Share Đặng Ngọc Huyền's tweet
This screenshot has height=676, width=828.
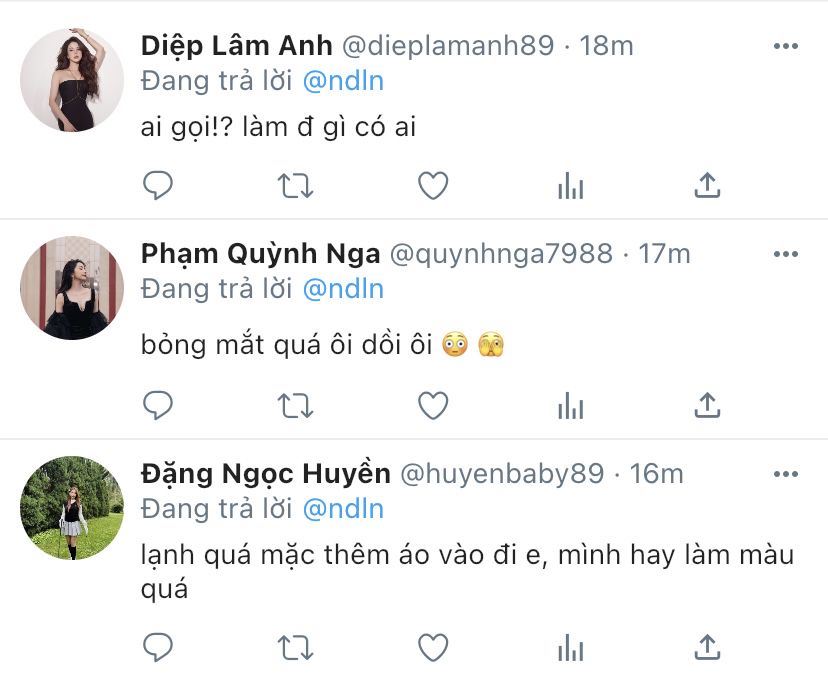tap(707, 647)
